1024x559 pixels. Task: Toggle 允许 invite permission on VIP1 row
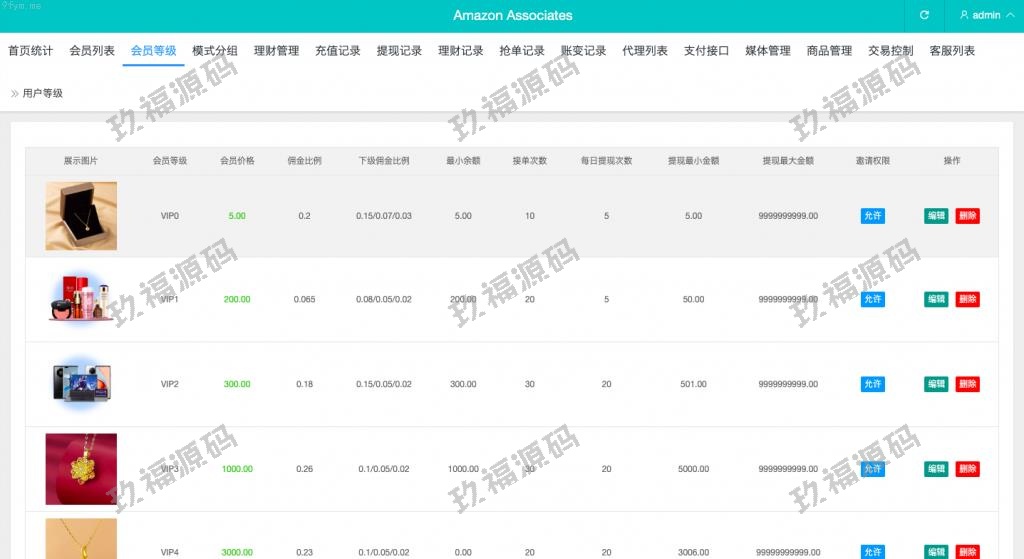click(x=872, y=299)
